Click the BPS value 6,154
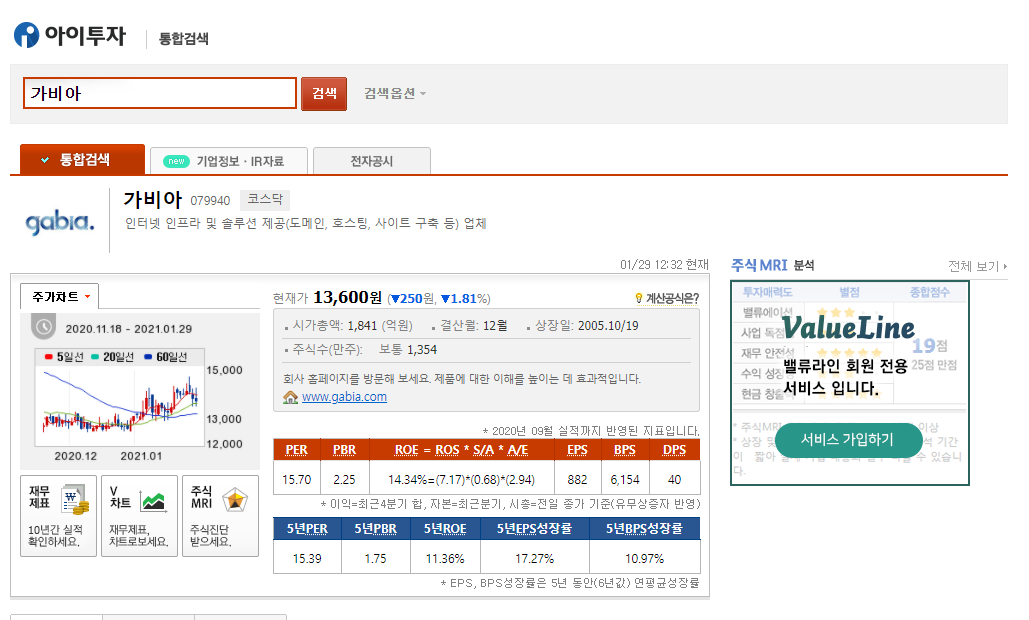 (x=625, y=480)
